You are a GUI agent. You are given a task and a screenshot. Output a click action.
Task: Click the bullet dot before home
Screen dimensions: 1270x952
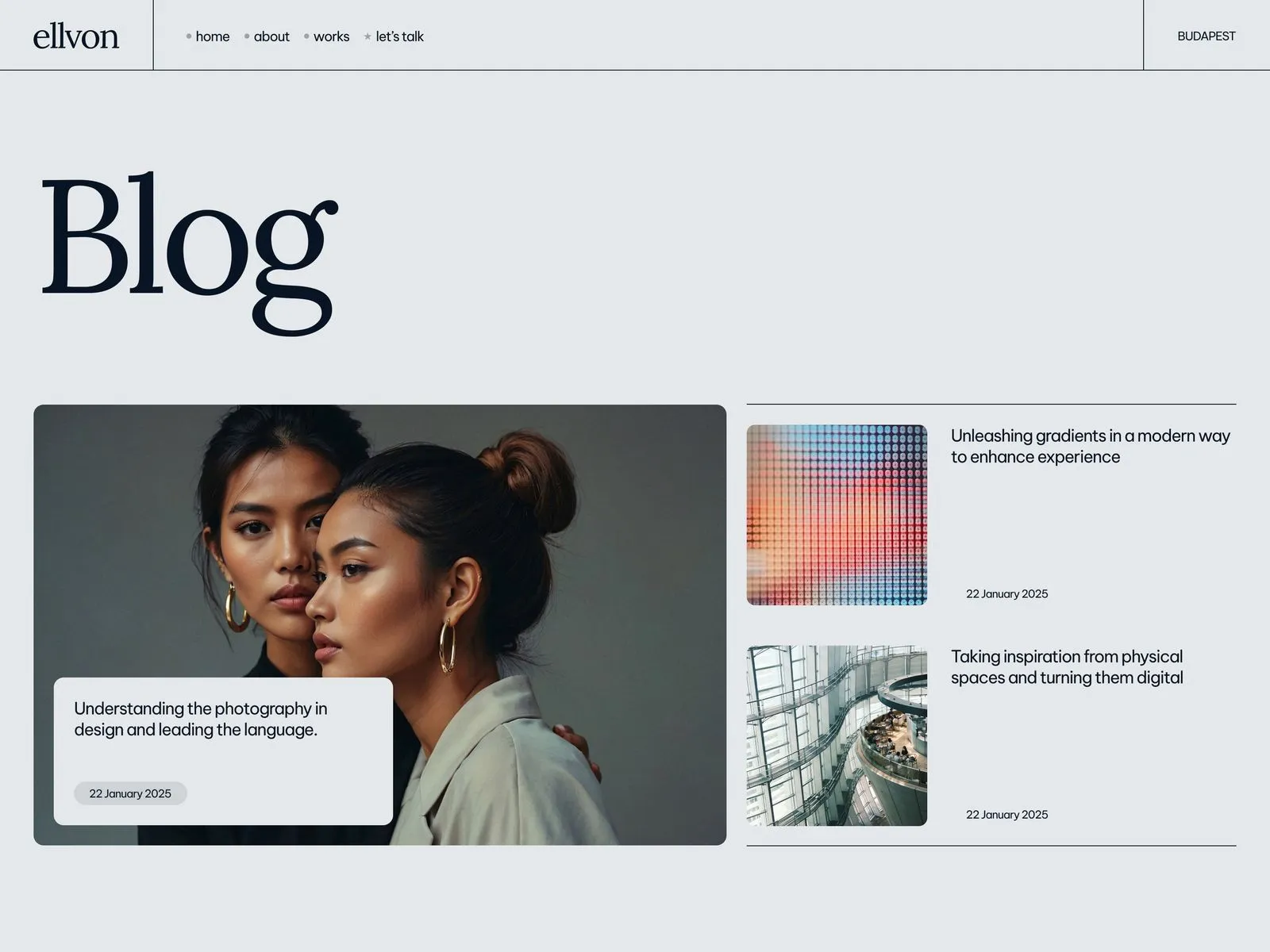[x=189, y=36]
